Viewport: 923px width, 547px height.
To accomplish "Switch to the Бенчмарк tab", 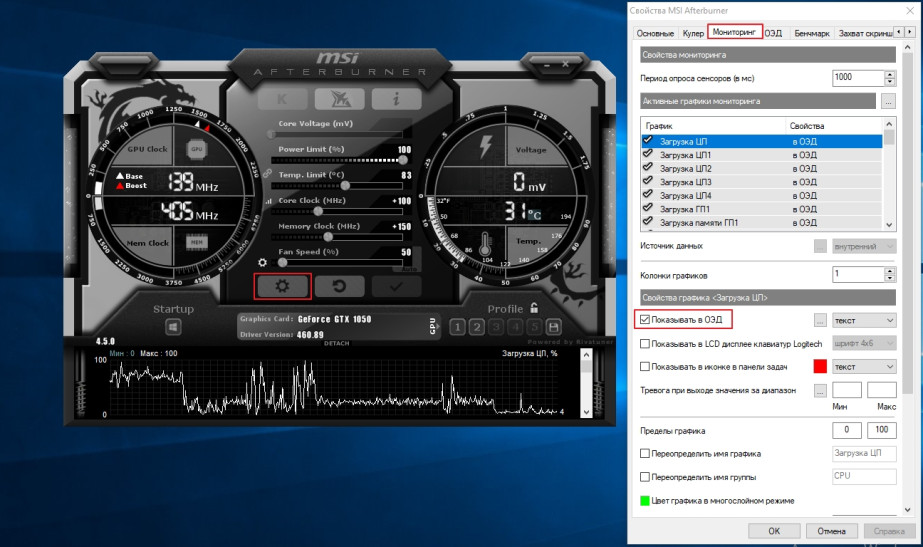I will point(811,34).
